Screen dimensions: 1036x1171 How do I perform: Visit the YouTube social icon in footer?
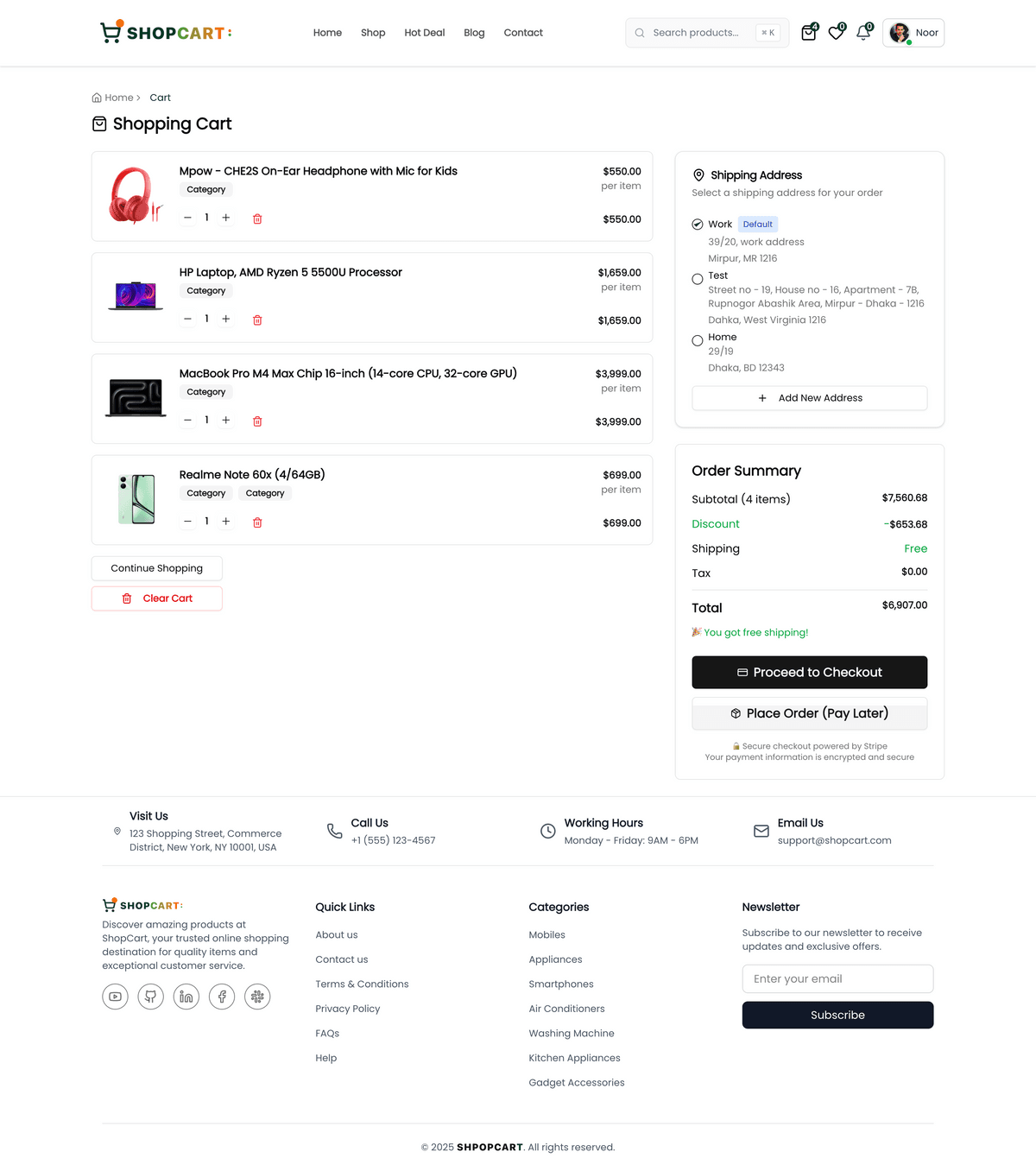115,997
